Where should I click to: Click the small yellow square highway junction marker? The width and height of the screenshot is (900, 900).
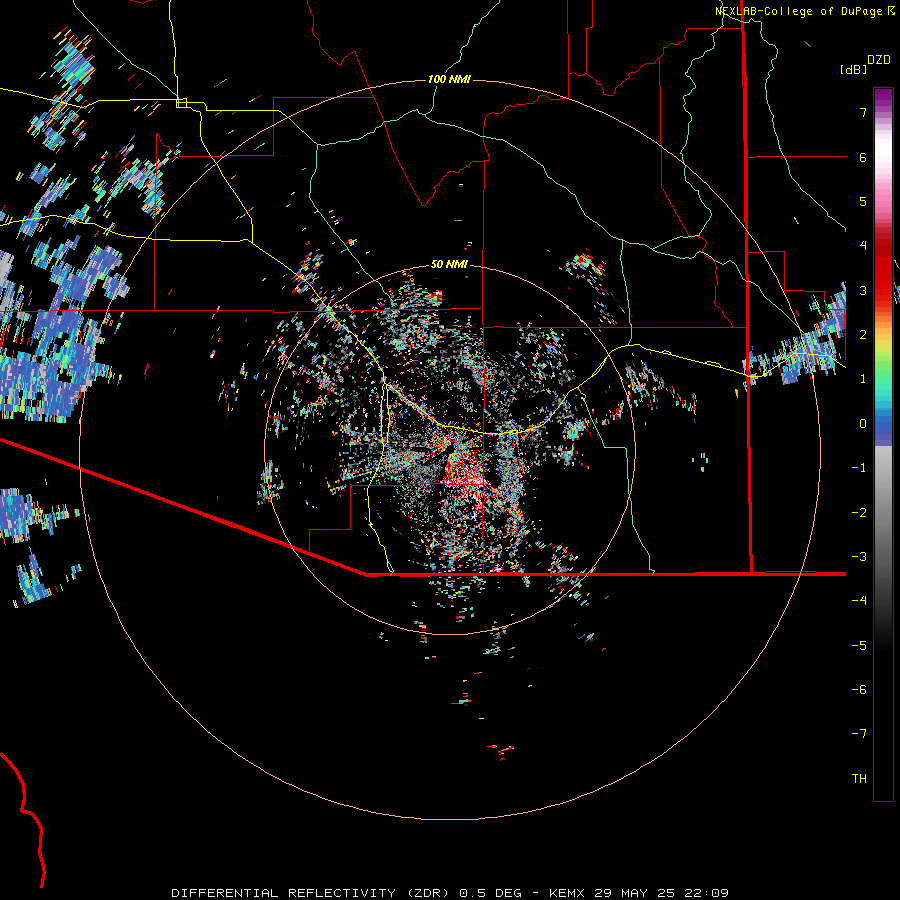(x=181, y=103)
